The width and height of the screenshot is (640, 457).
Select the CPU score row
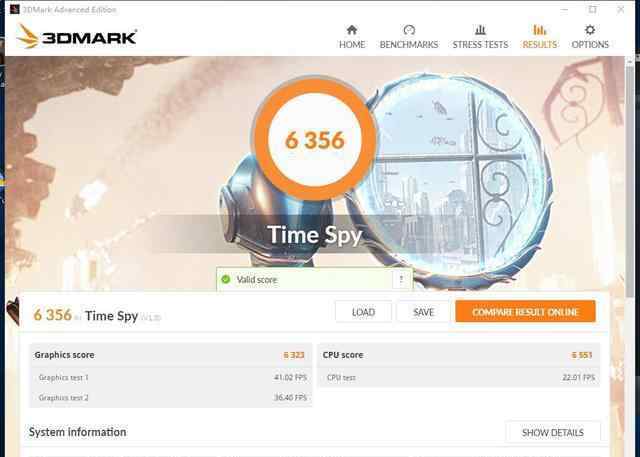(458, 355)
